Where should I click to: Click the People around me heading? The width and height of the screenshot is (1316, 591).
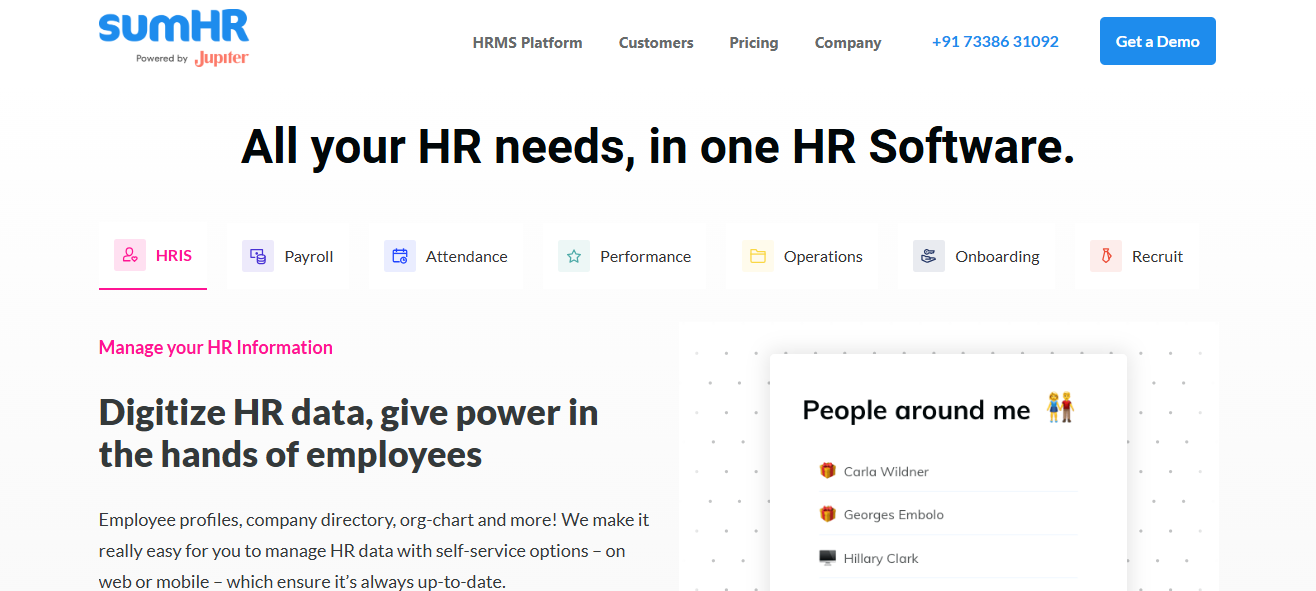[x=916, y=410]
